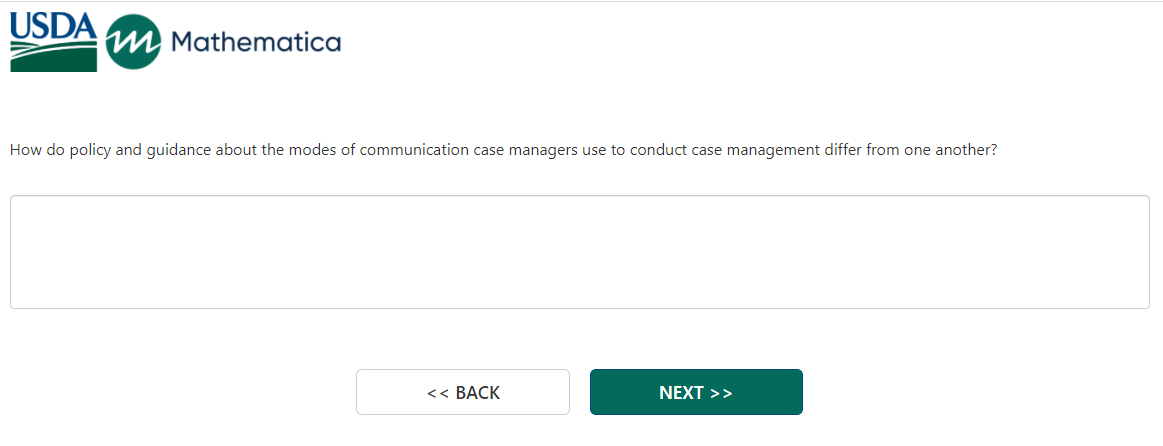Click the blue USDA lettering
Viewport: 1163px width, 446px height.
point(53,26)
